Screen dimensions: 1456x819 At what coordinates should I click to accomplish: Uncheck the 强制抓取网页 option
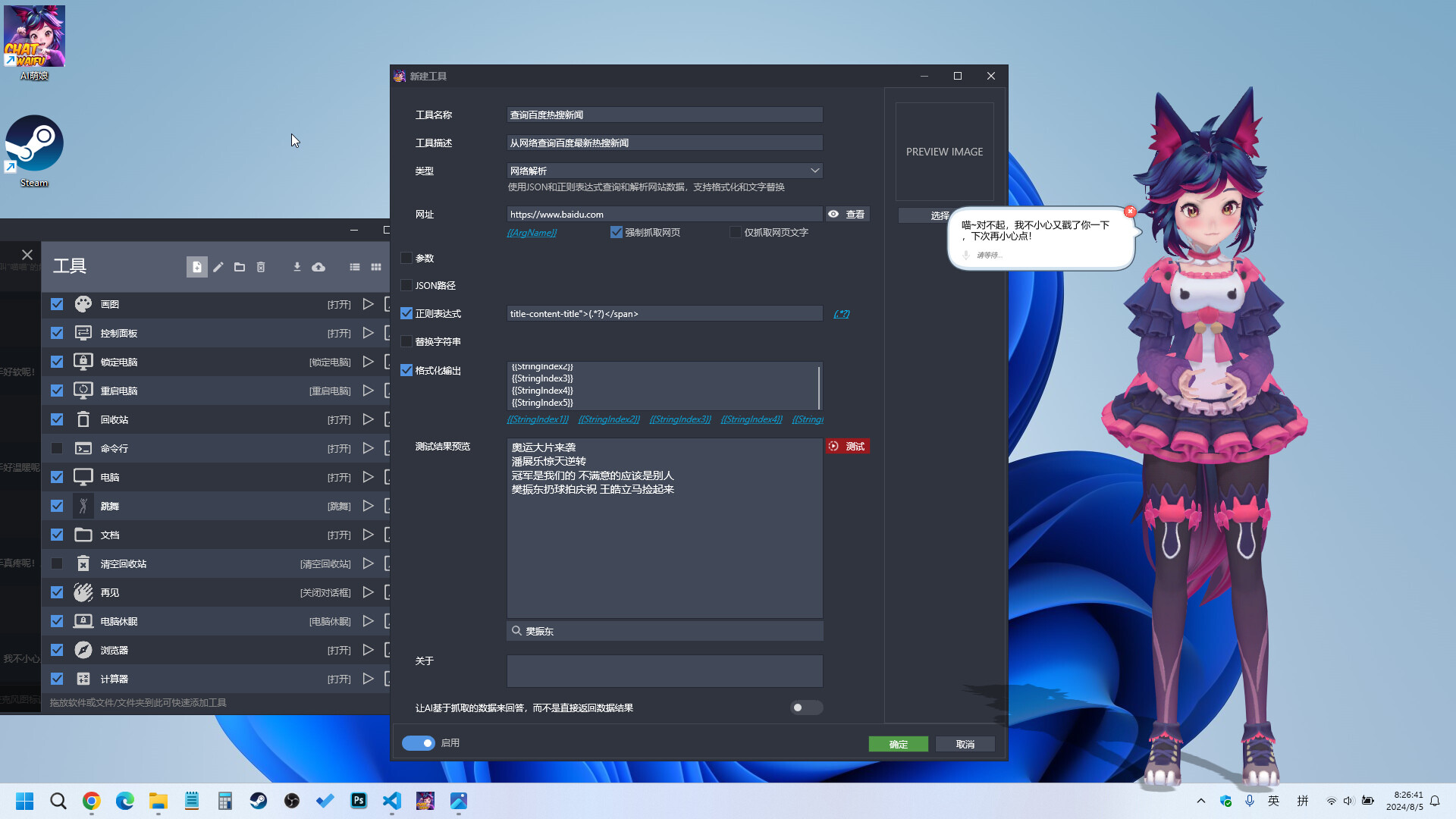coord(617,232)
